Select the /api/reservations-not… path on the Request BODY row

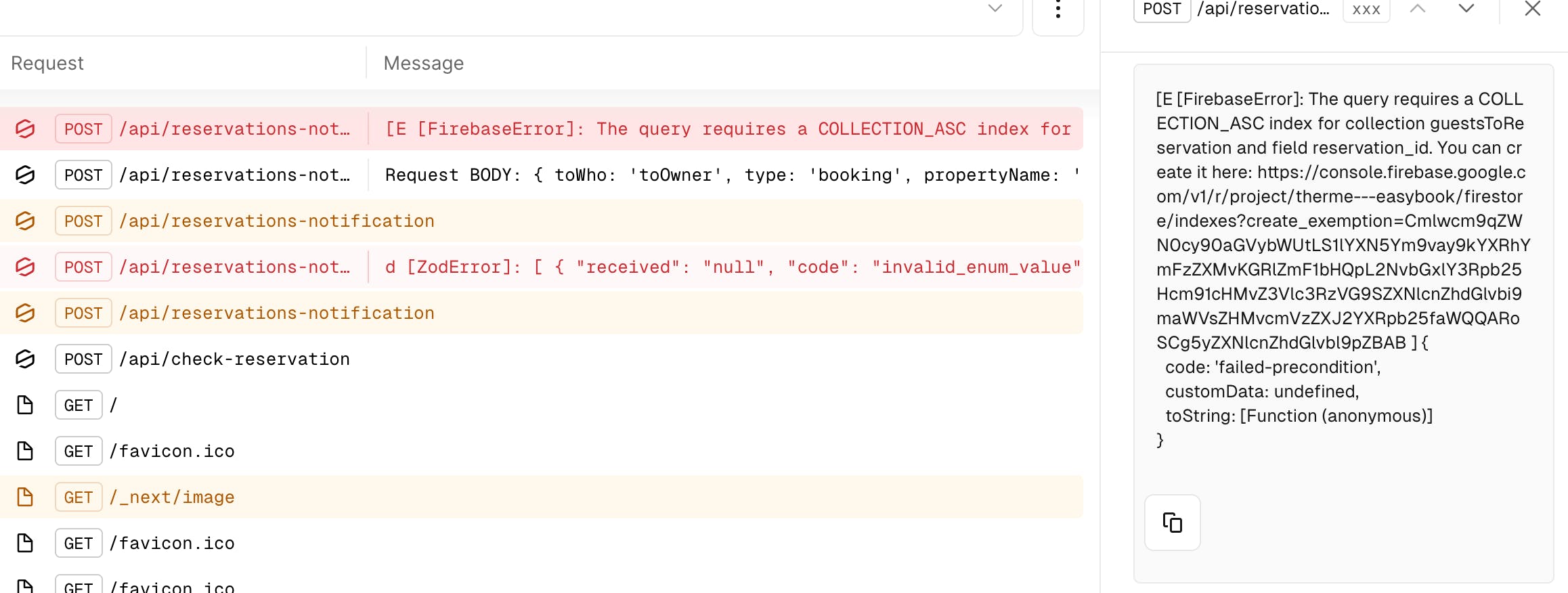(x=234, y=175)
